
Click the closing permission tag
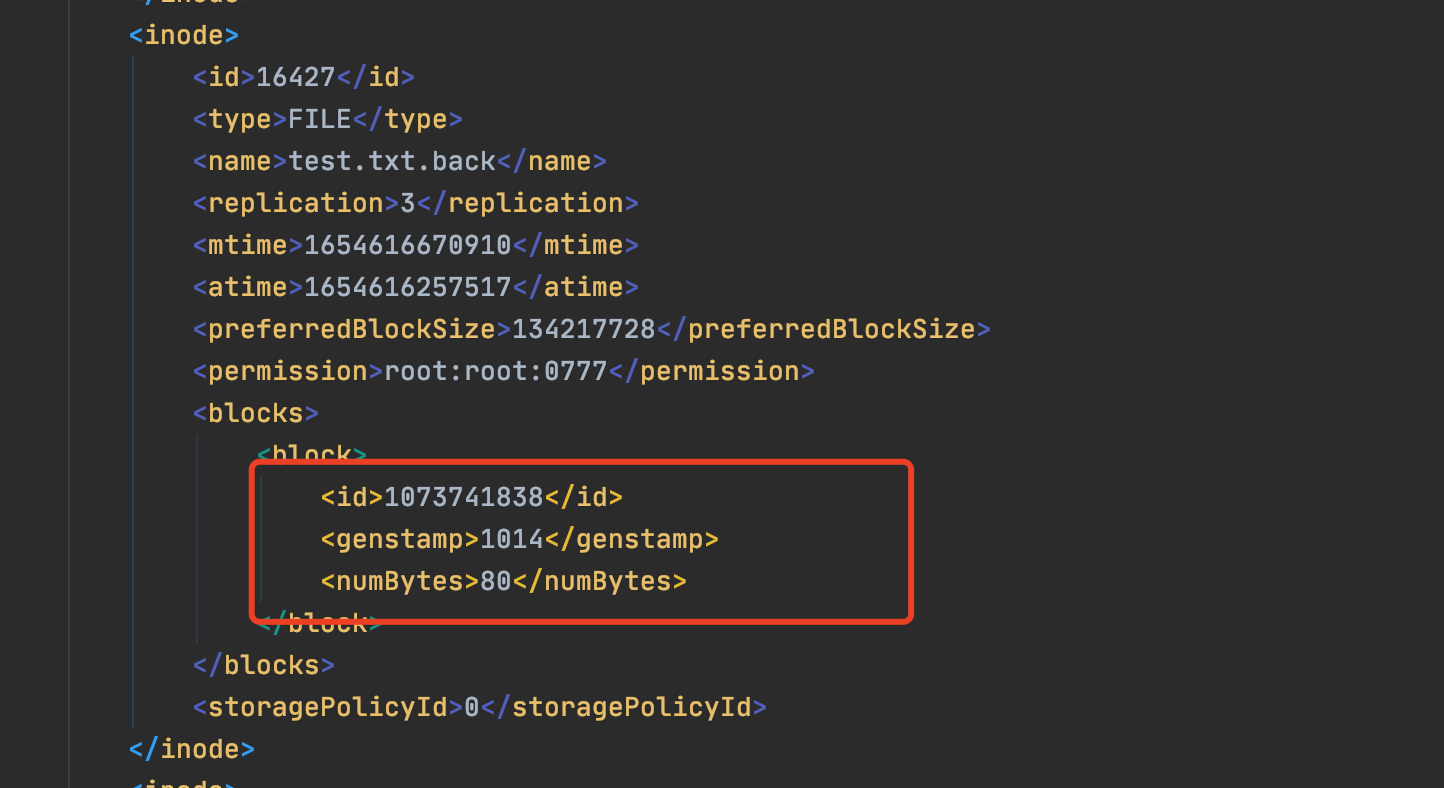click(712, 371)
